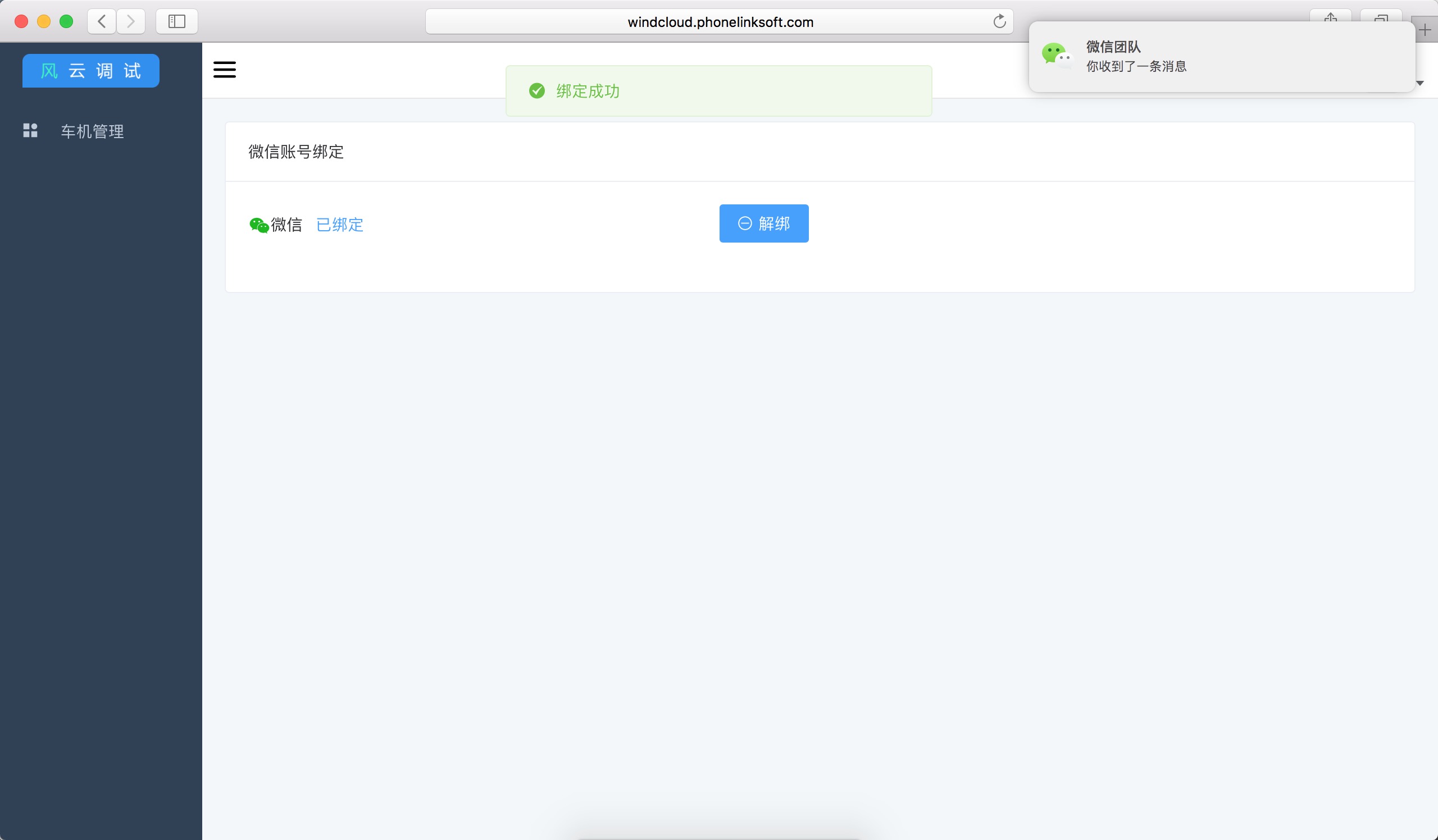
Task: Click the 微信 label text
Action: (x=286, y=225)
